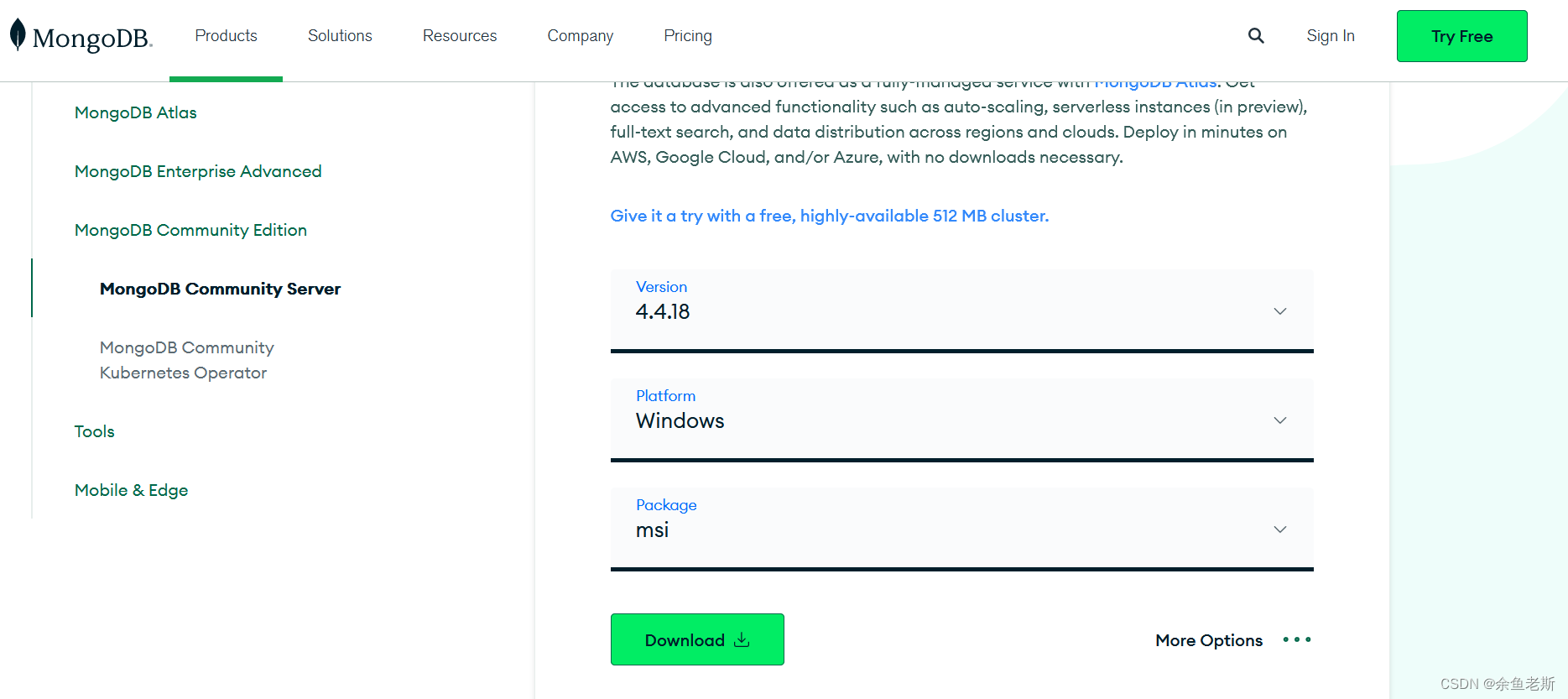The image size is (1568, 699).
Task: Click the free 512 MB cluster link
Action: point(829,216)
